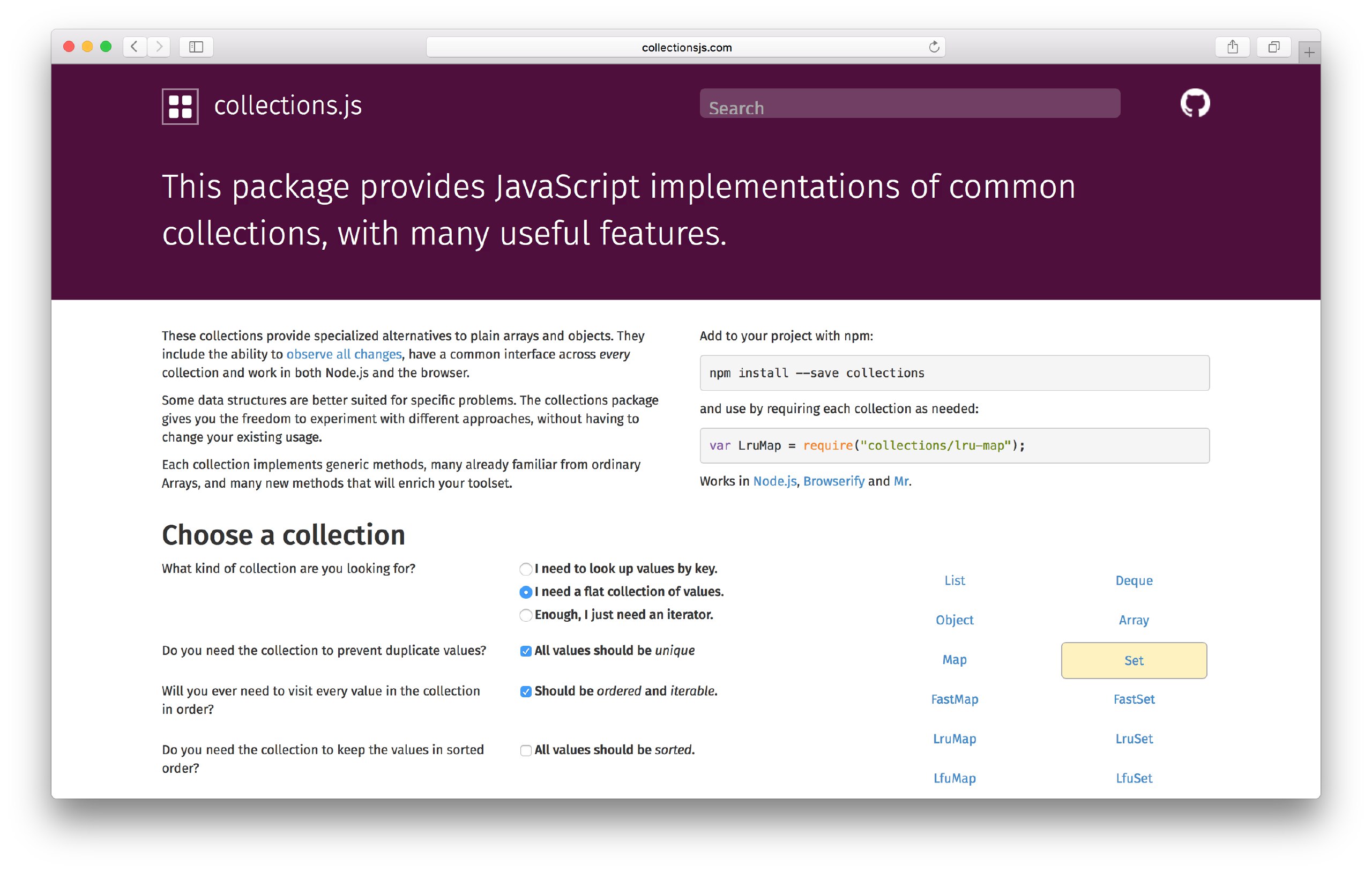Open the Node.js link

pyautogui.click(x=774, y=481)
